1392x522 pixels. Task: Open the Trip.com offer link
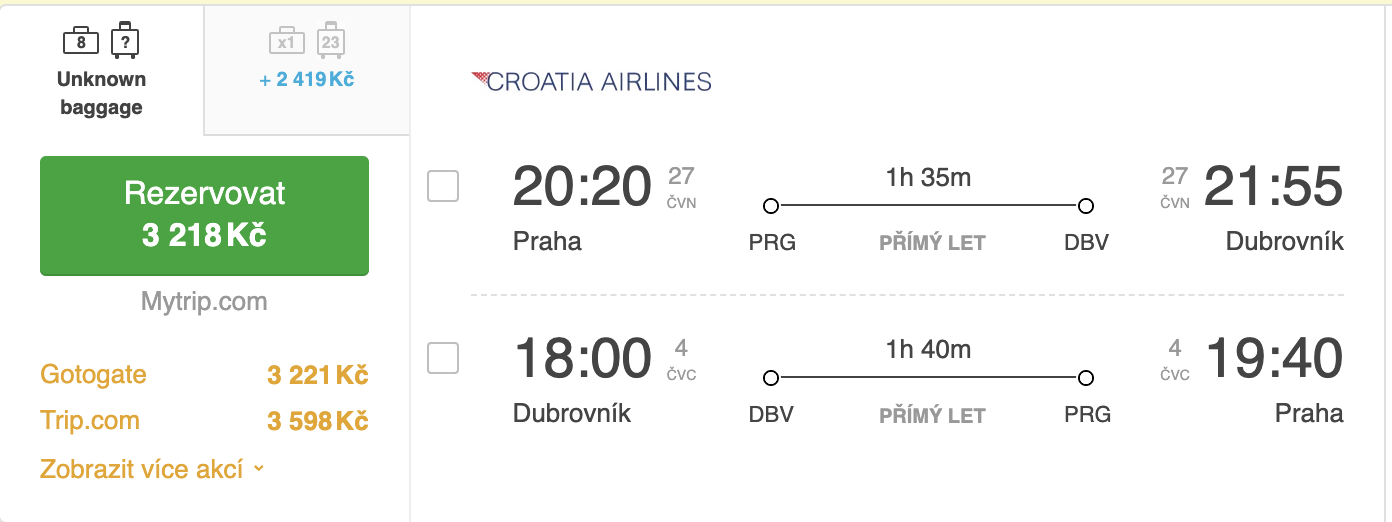pos(90,420)
